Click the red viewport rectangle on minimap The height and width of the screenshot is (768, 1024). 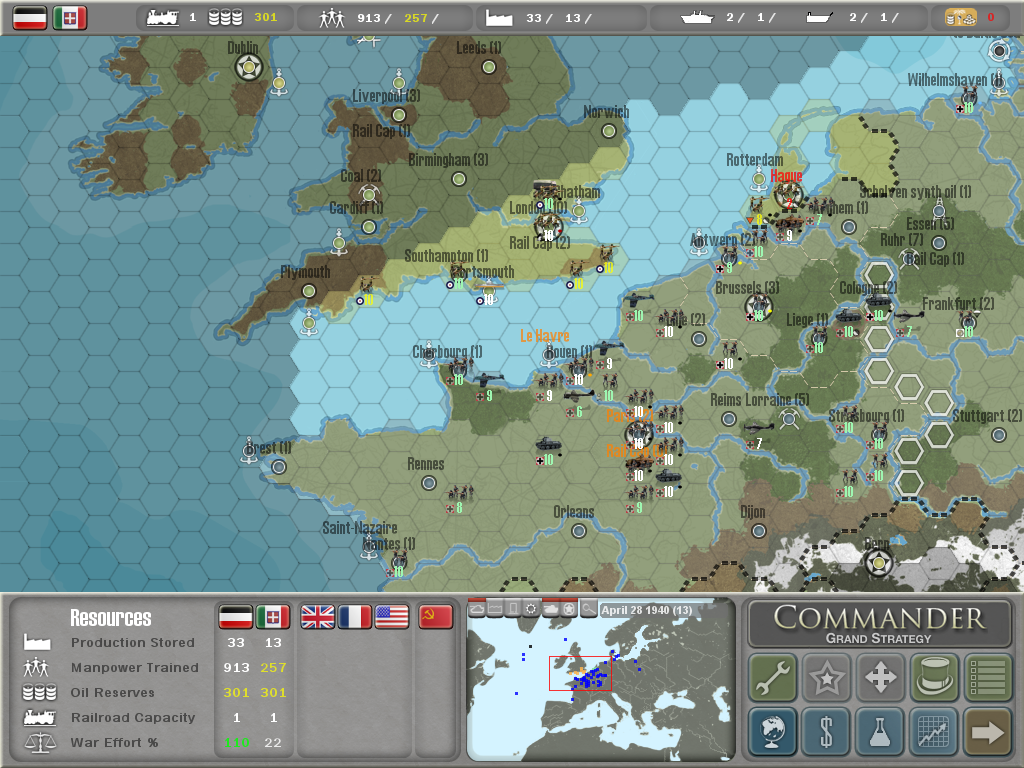(580, 673)
